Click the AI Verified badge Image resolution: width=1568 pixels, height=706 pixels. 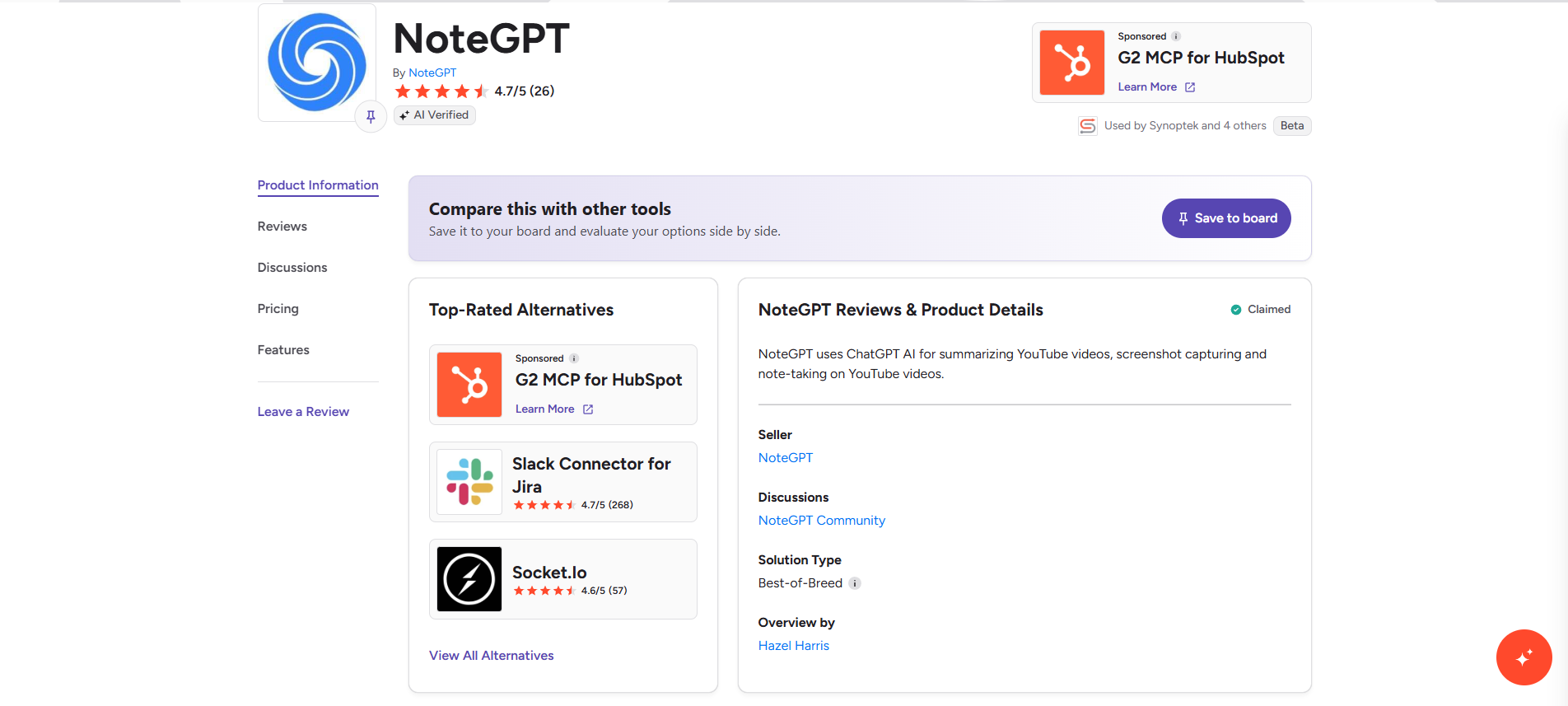(x=434, y=115)
